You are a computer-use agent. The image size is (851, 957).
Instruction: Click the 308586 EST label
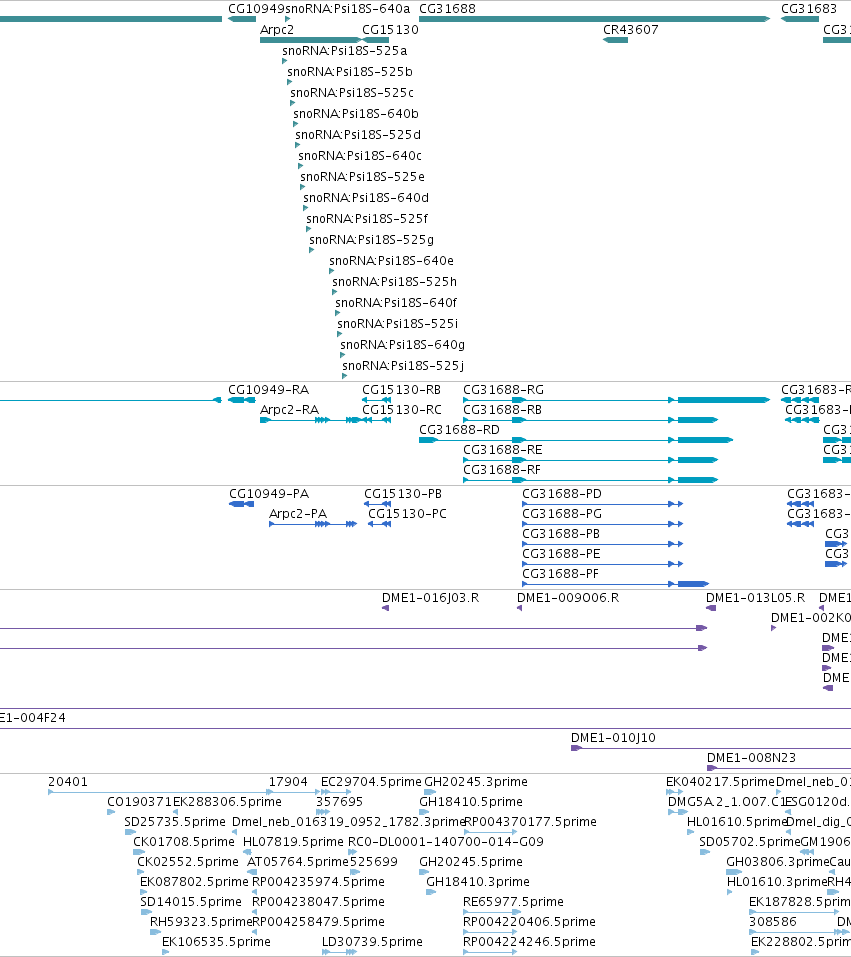772,922
